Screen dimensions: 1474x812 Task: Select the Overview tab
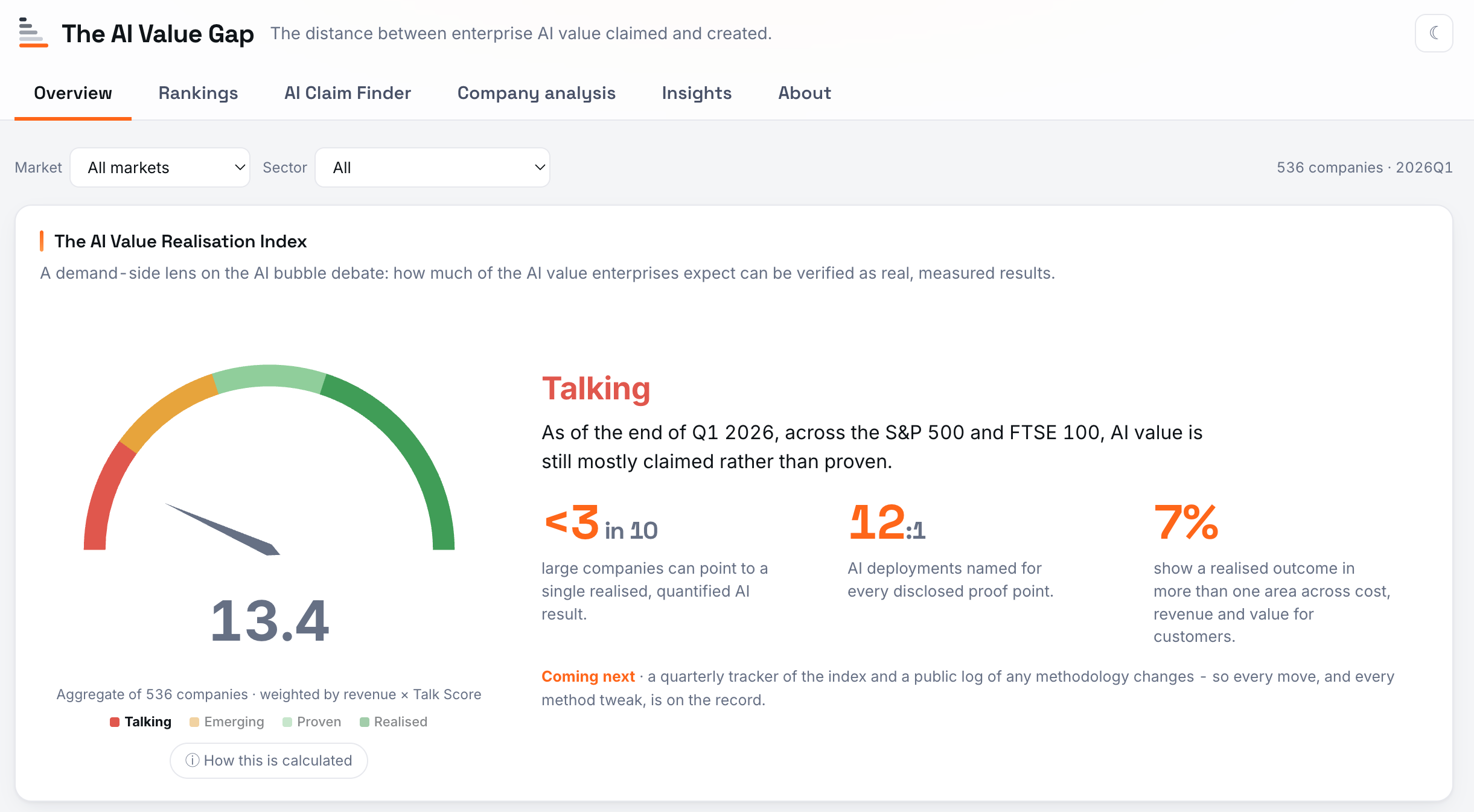pyautogui.click(x=73, y=93)
